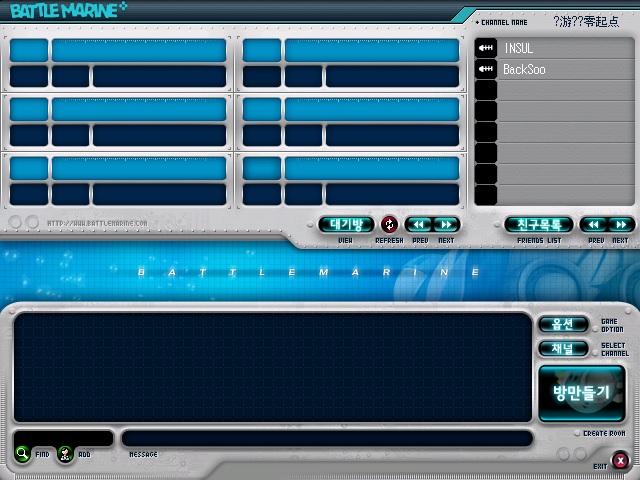Click the Find user magnifier icon
The width and height of the screenshot is (640, 480).
(23, 454)
